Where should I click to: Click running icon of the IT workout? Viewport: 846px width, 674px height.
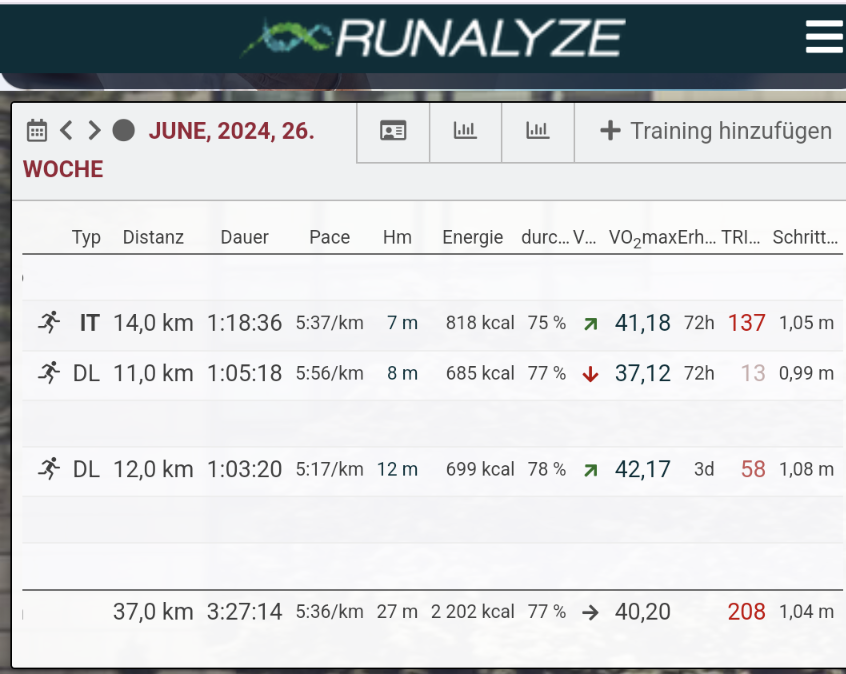pyautogui.click(x=48, y=323)
